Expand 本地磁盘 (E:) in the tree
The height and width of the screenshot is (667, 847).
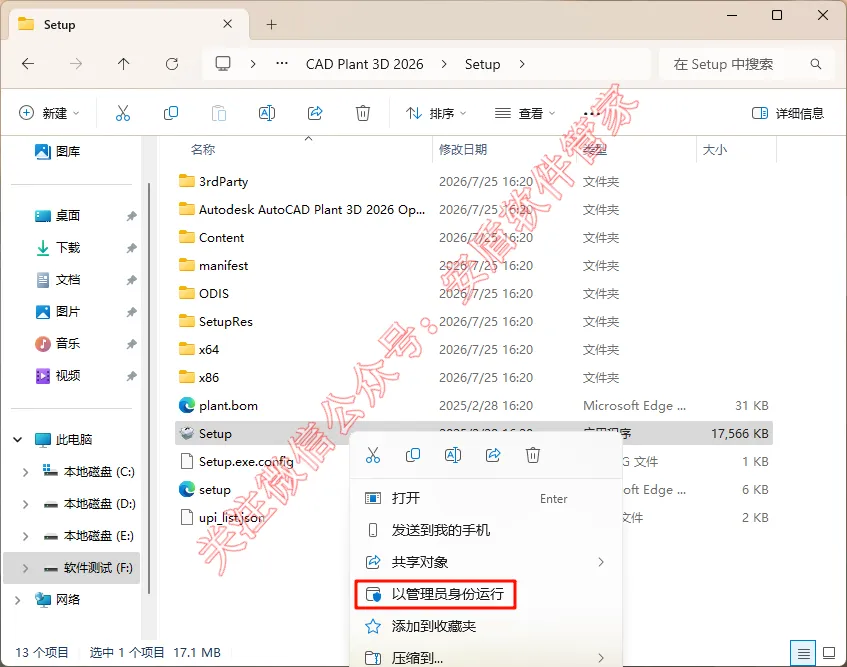[x=25, y=536]
